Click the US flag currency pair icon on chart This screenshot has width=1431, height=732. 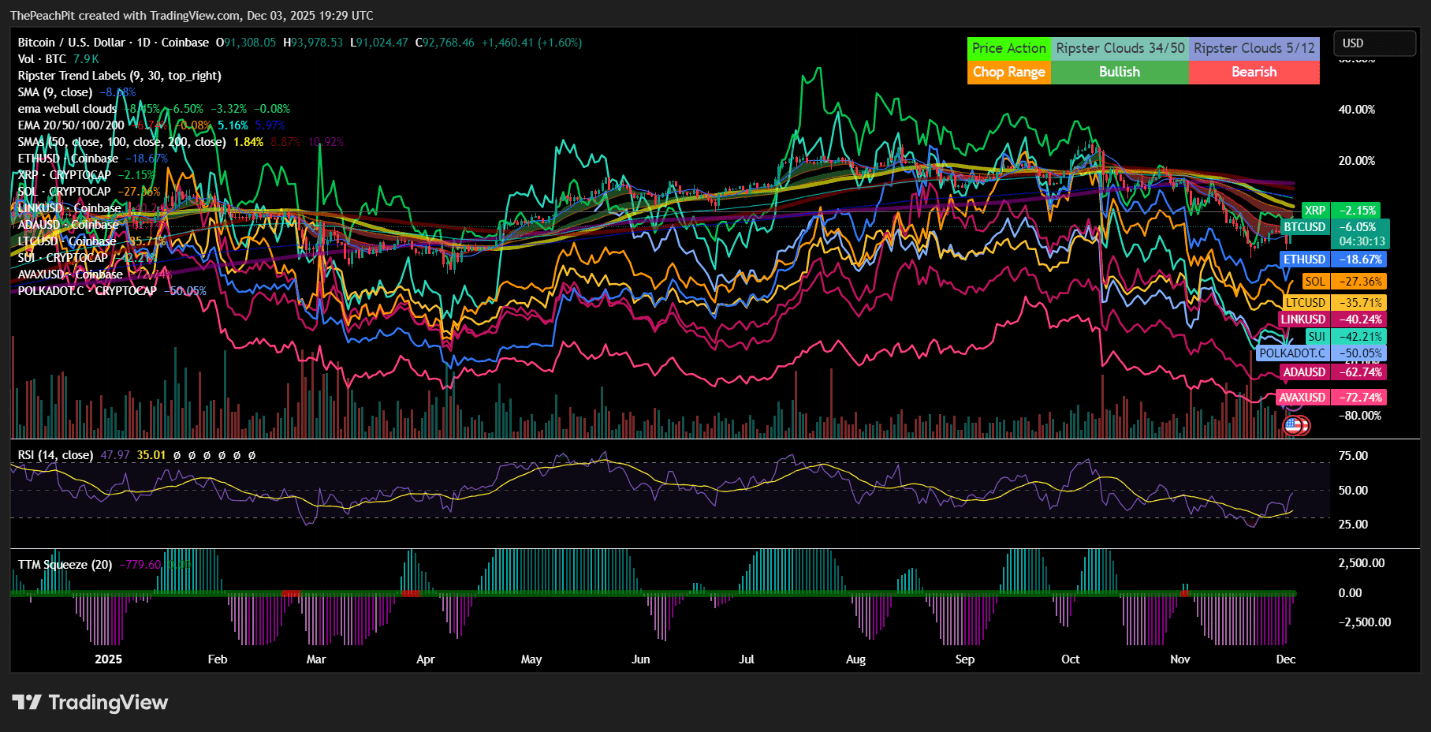click(1297, 424)
